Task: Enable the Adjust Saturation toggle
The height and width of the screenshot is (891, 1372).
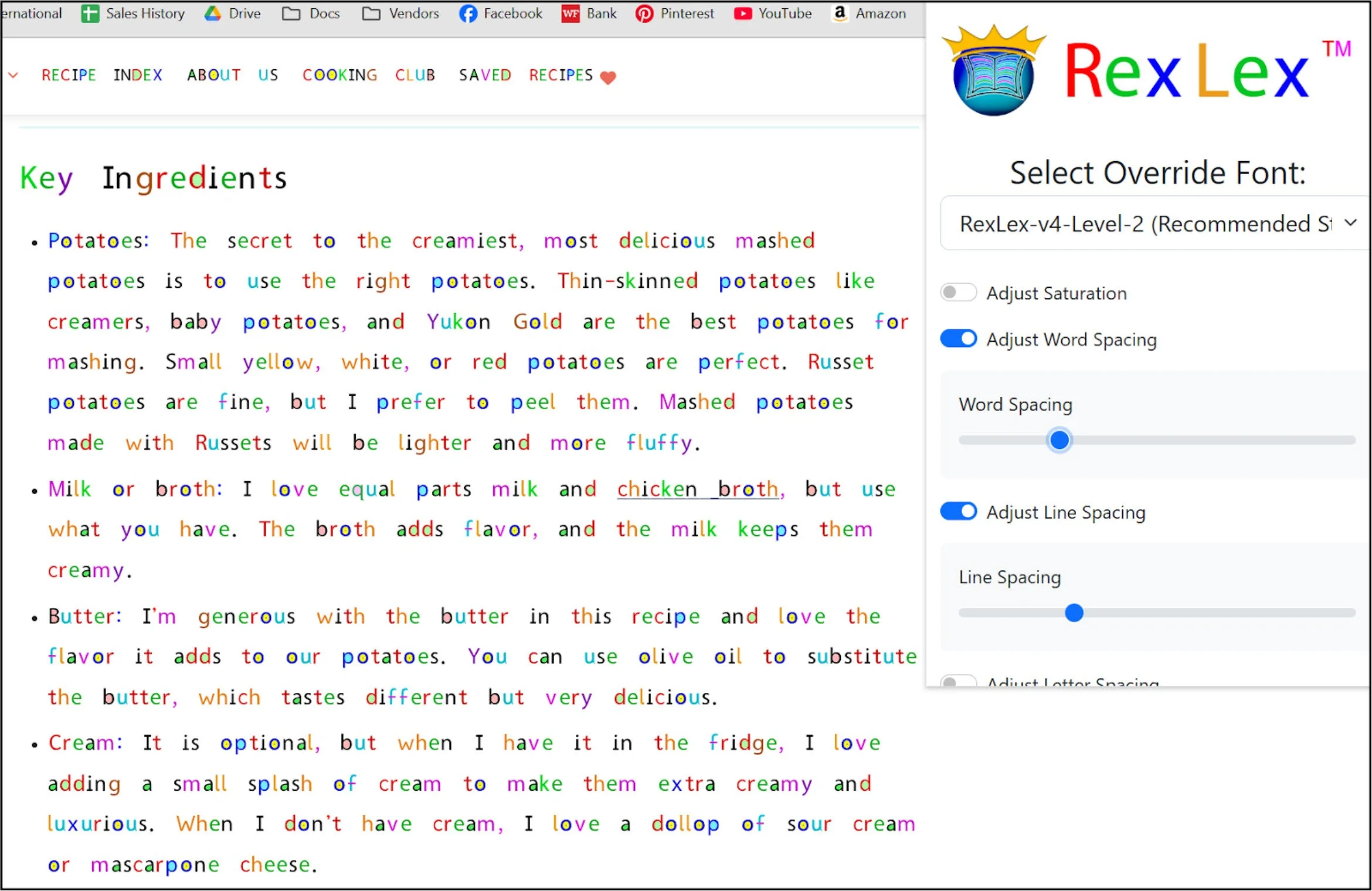Action: pos(958,293)
